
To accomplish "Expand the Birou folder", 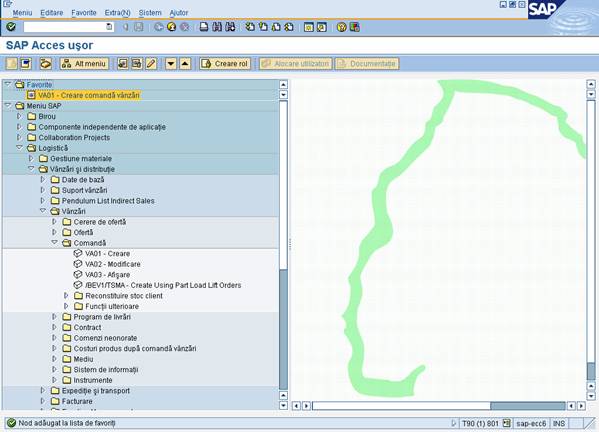I will point(19,116).
